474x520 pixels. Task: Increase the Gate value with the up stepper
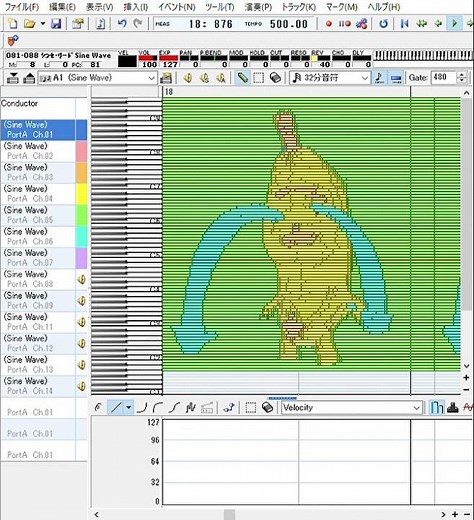coord(462,75)
